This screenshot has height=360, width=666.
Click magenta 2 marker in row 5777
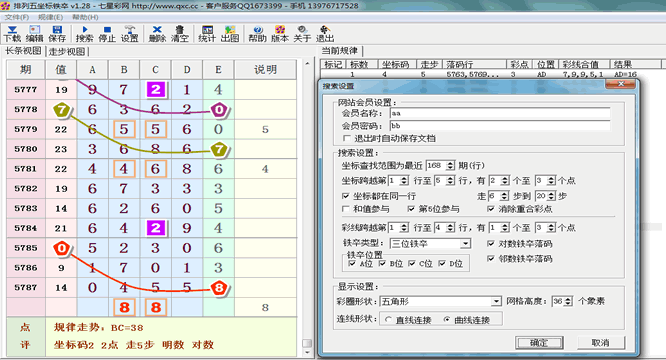point(155,90)
